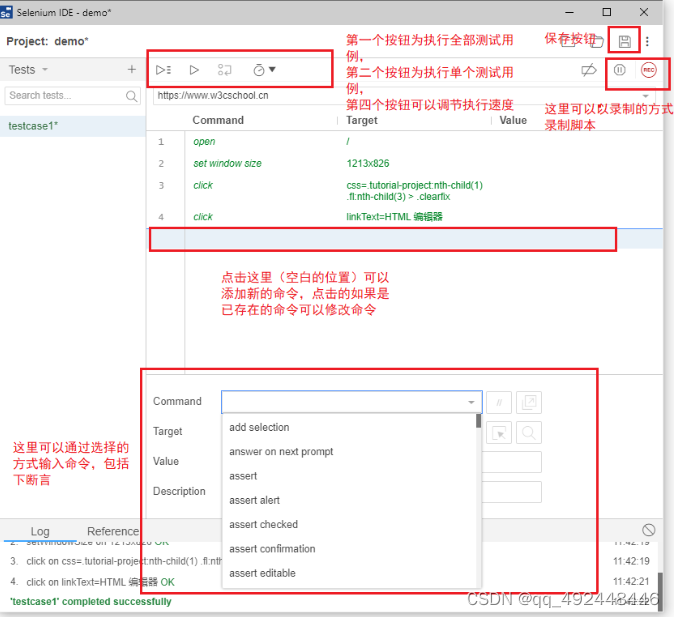Open the three-dot project menu
The image size is (674, 617).
click(647, 41)
